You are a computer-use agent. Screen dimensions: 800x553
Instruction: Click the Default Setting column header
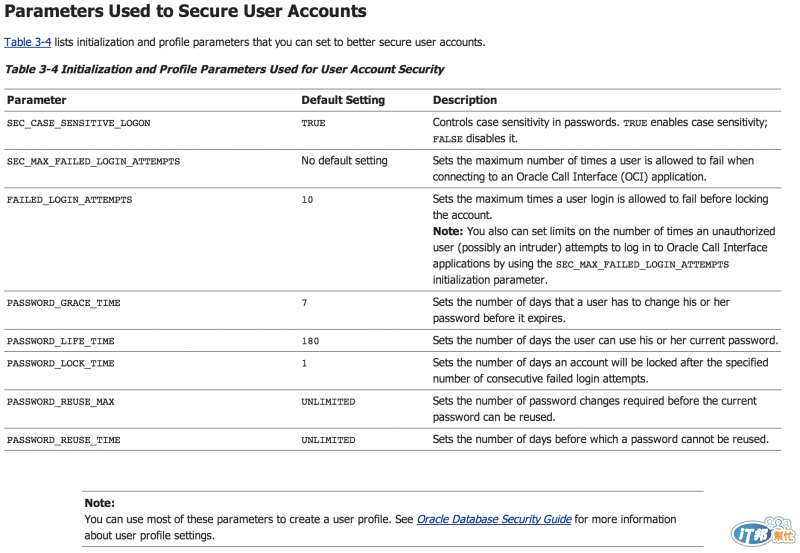(x=343, y=100)
